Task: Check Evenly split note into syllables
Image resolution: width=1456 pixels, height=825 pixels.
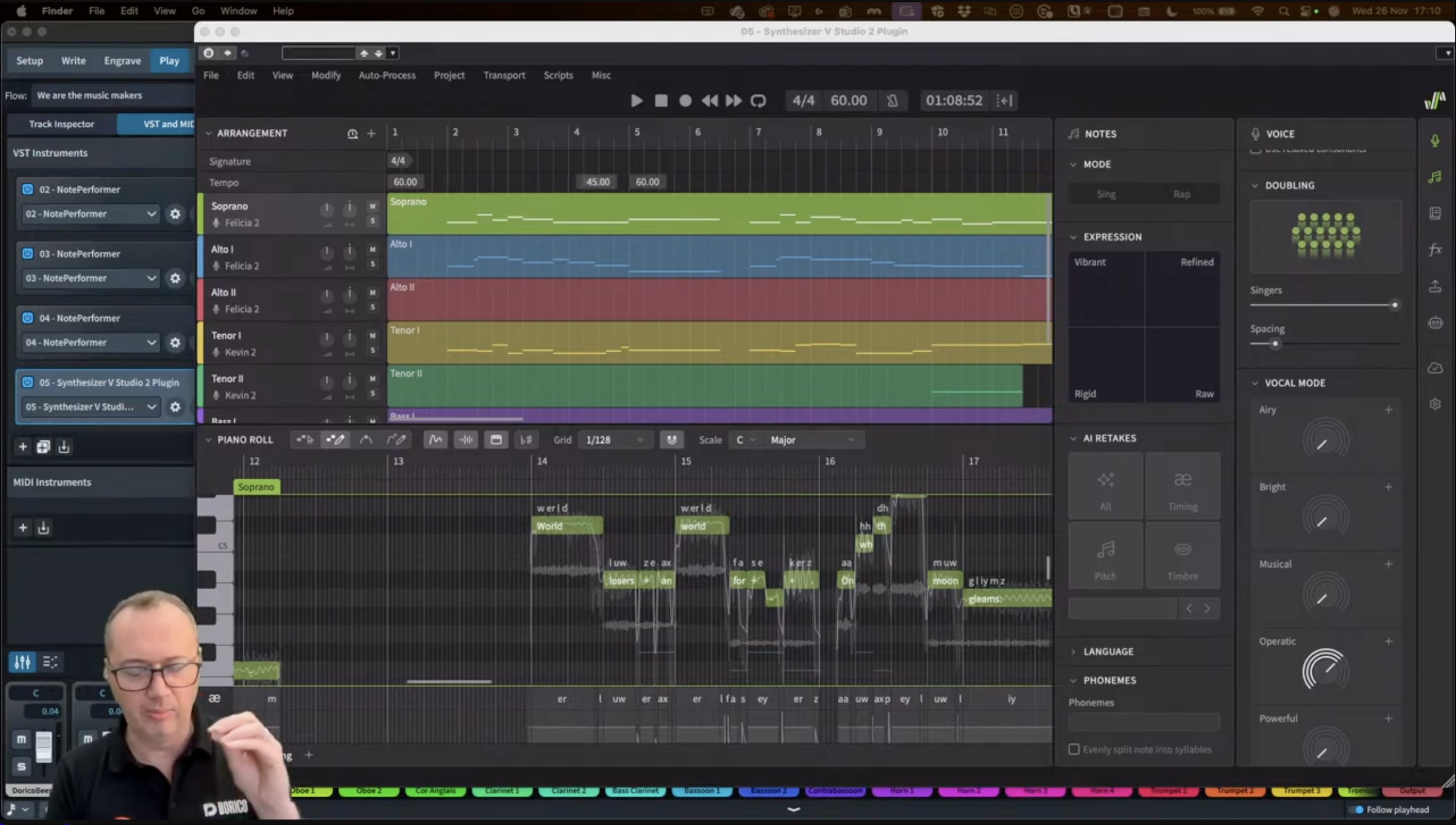Action: point(1074,749)
